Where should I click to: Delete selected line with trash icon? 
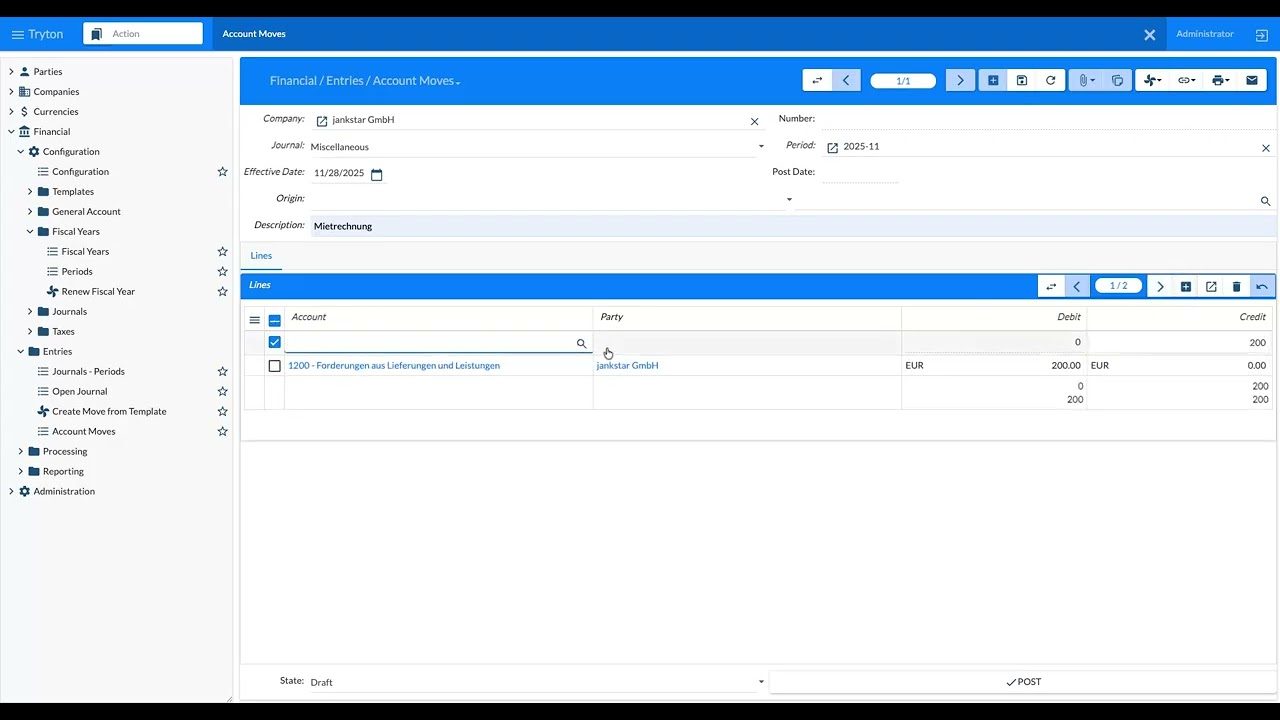click(x=1236, y=287)
